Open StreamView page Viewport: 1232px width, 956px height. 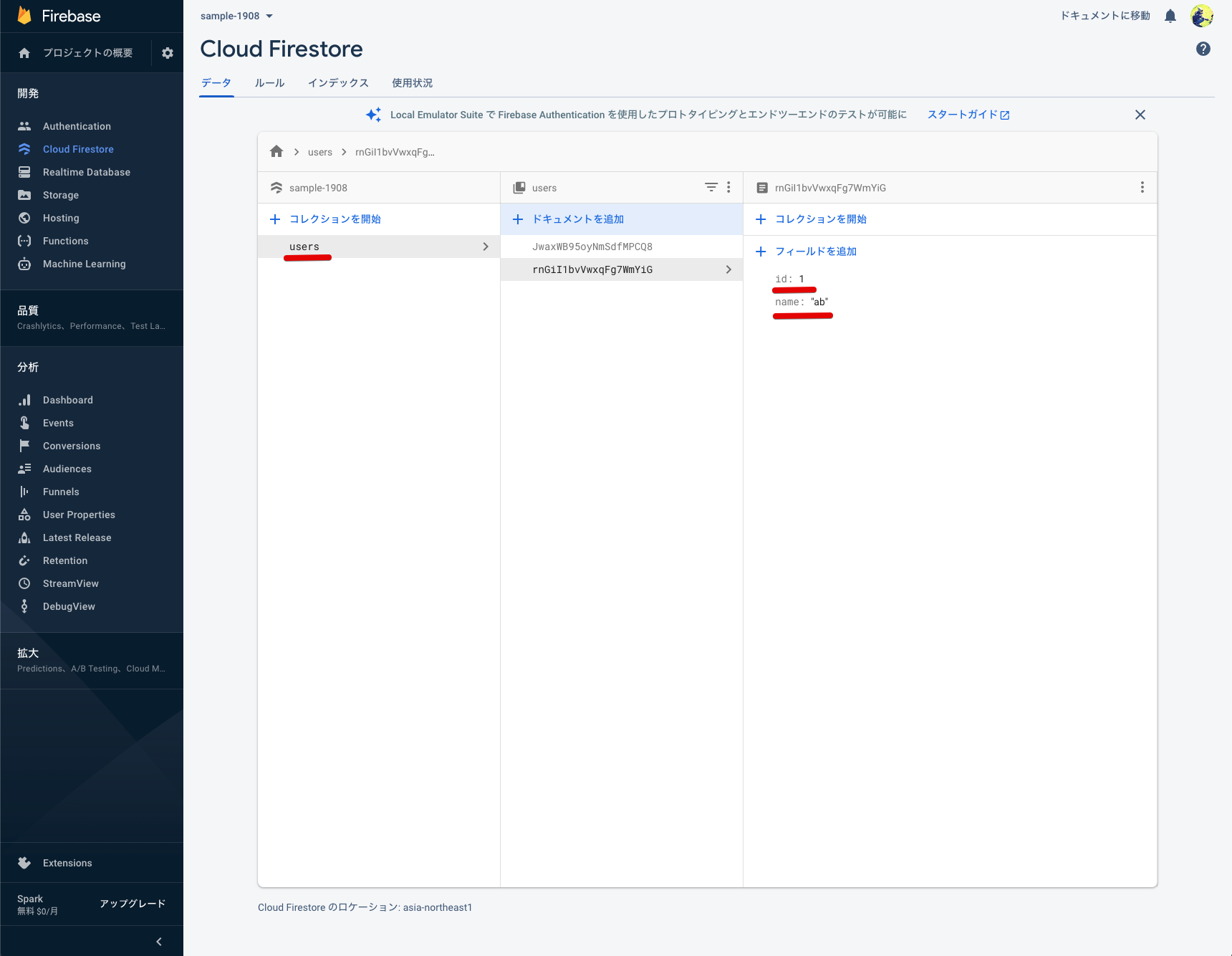[71, 583]
